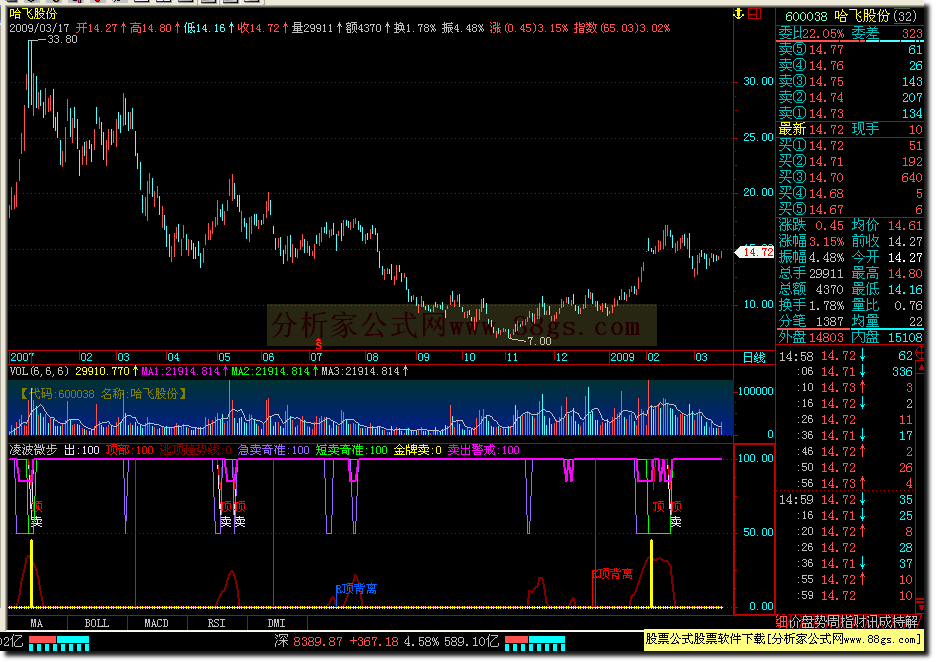
Task: Click the 换手 1.78% turnover field
Action: pyautogui.click(x=811, y=306)
